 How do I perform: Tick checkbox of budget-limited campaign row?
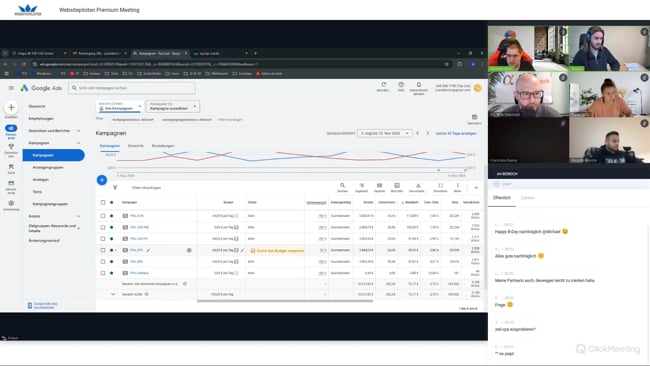pyautogui.click(x=103, y=250)
